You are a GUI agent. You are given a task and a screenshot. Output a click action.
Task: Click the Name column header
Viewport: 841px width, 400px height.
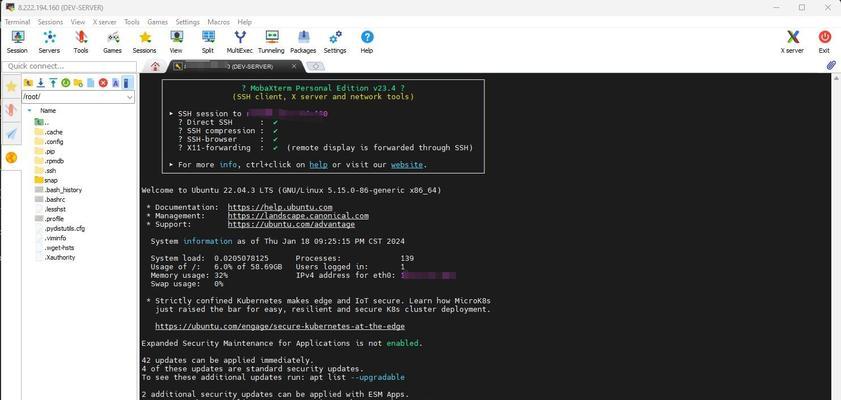tap(48, 110)
